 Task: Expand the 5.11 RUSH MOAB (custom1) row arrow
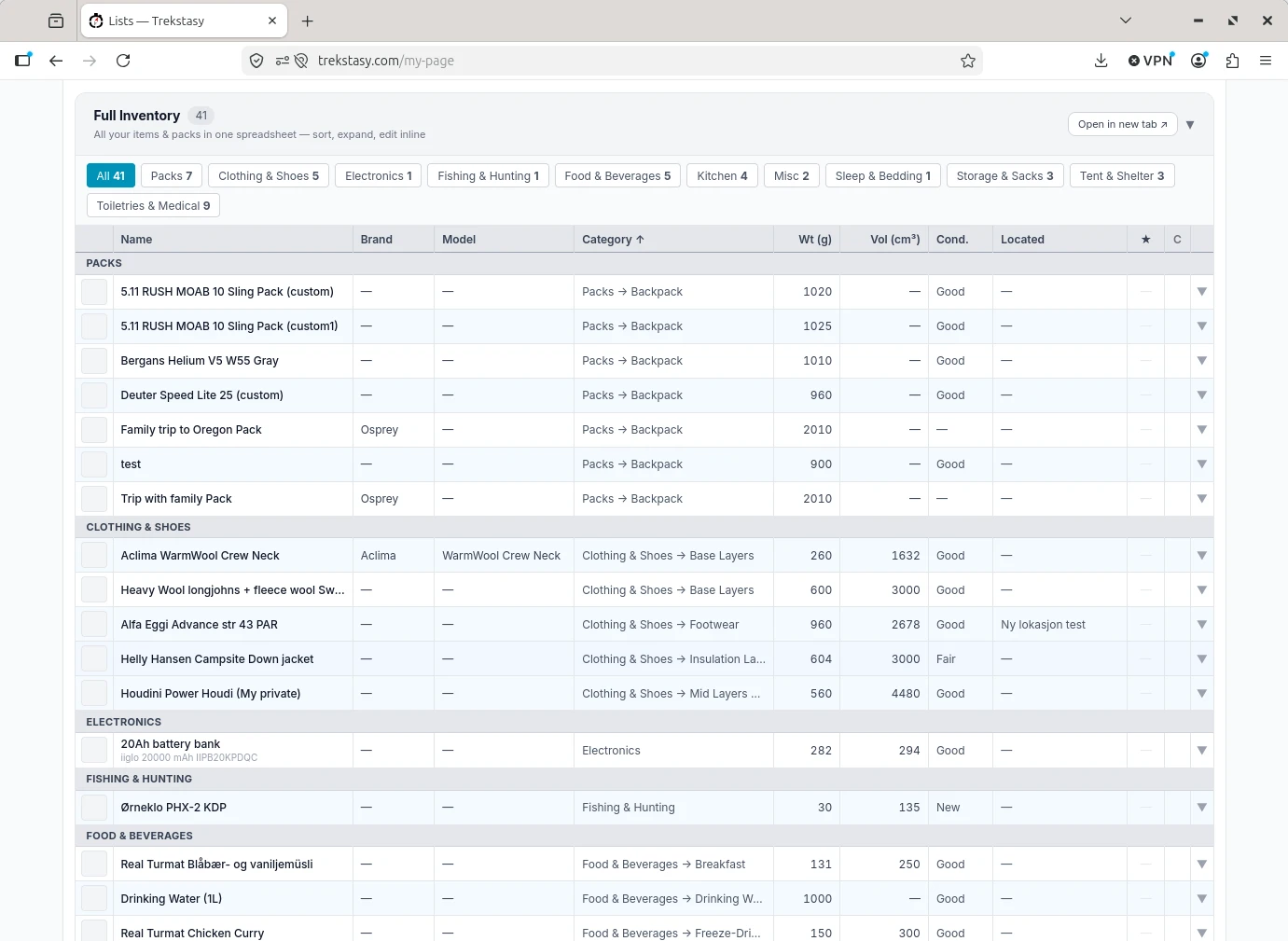[1202, 326]
